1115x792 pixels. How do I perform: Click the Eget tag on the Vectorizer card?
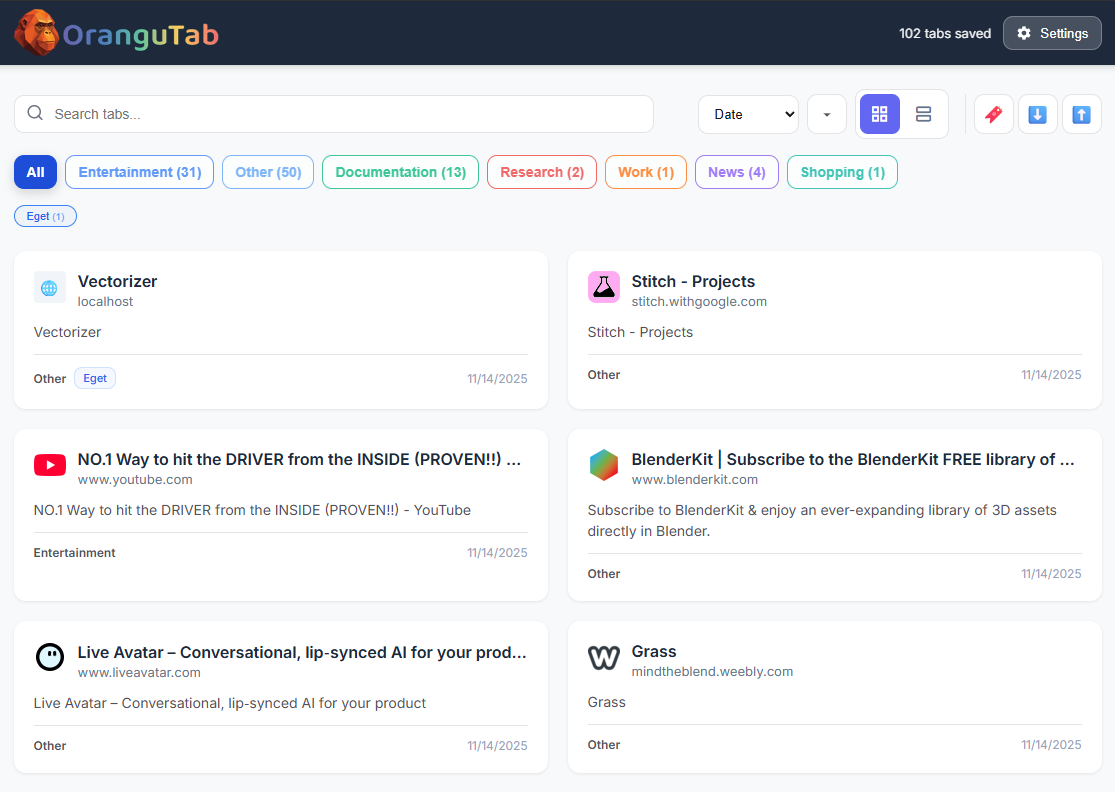(94, 378)
